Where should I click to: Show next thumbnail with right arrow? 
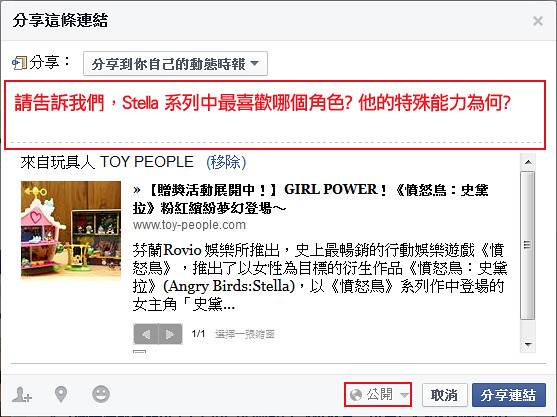coord(170,334)
